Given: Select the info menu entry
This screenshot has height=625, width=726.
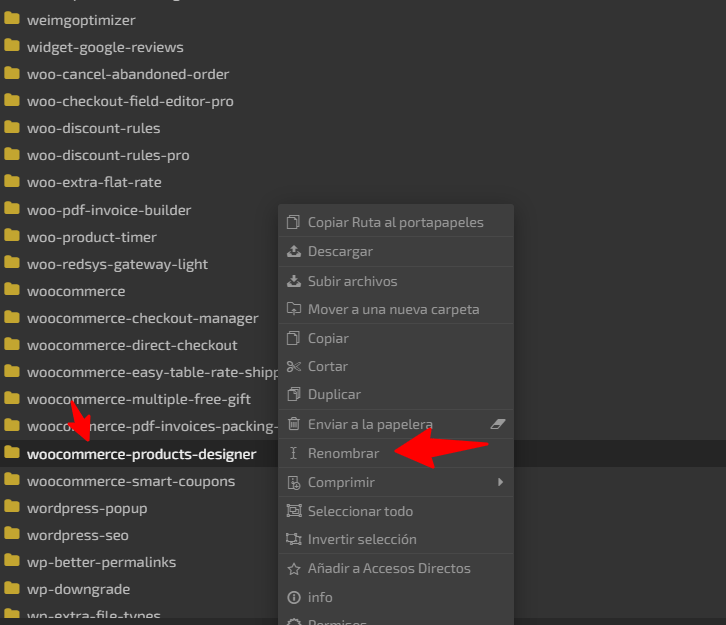Looking at the screenshot, I should coord(396,597).
